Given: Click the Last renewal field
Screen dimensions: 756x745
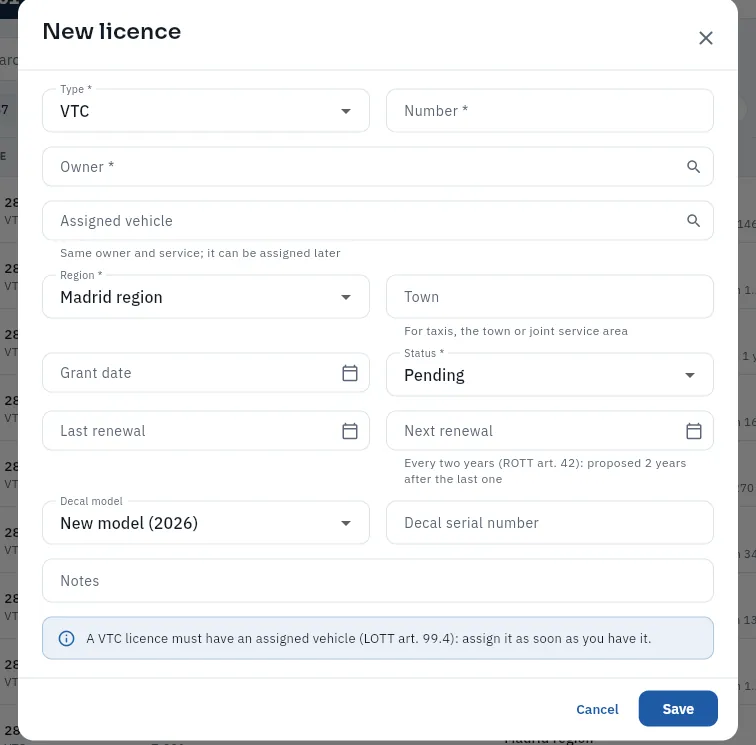Looking at the screenshot, I should [206, 431].
